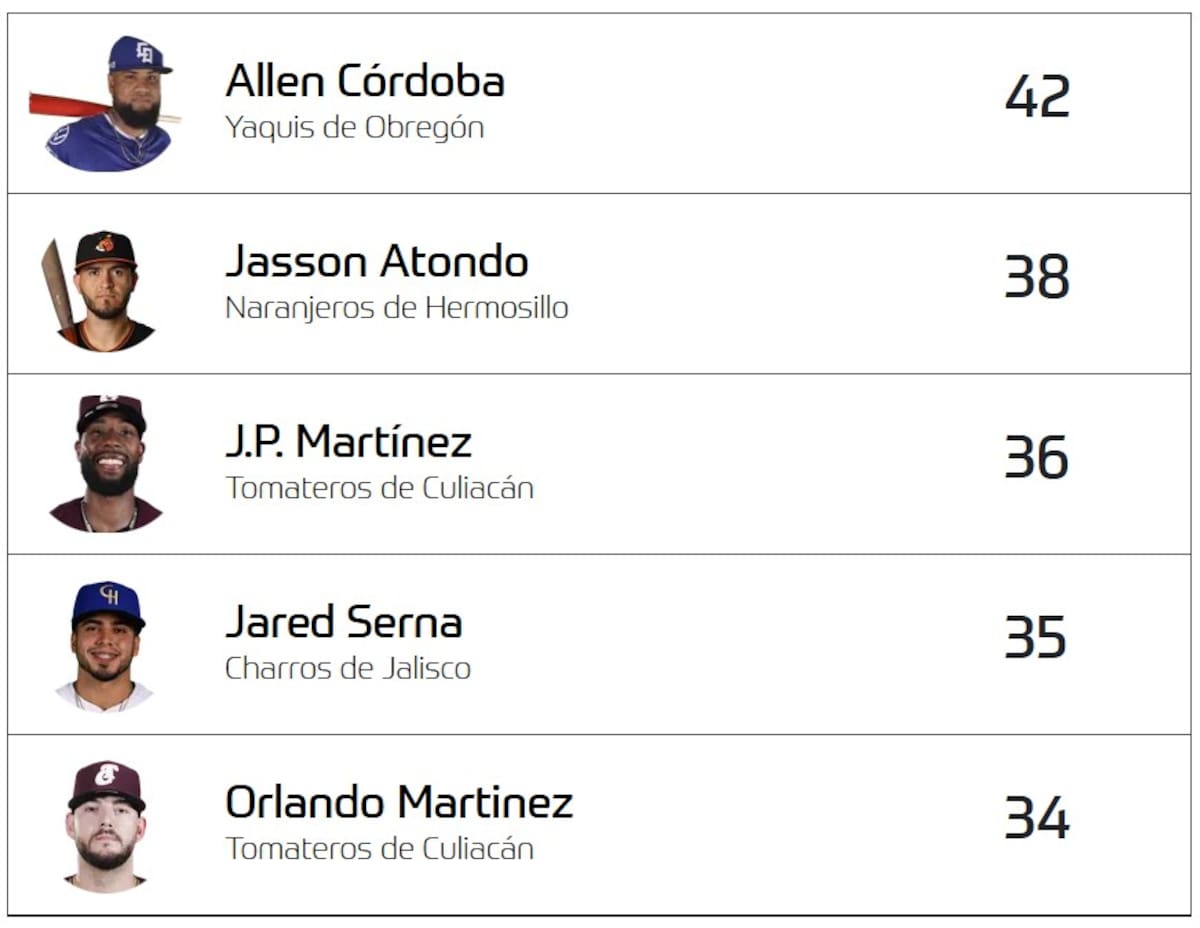Open Orlando Martinez's player name link
The image size is (1200, 928).
point(399,802)
